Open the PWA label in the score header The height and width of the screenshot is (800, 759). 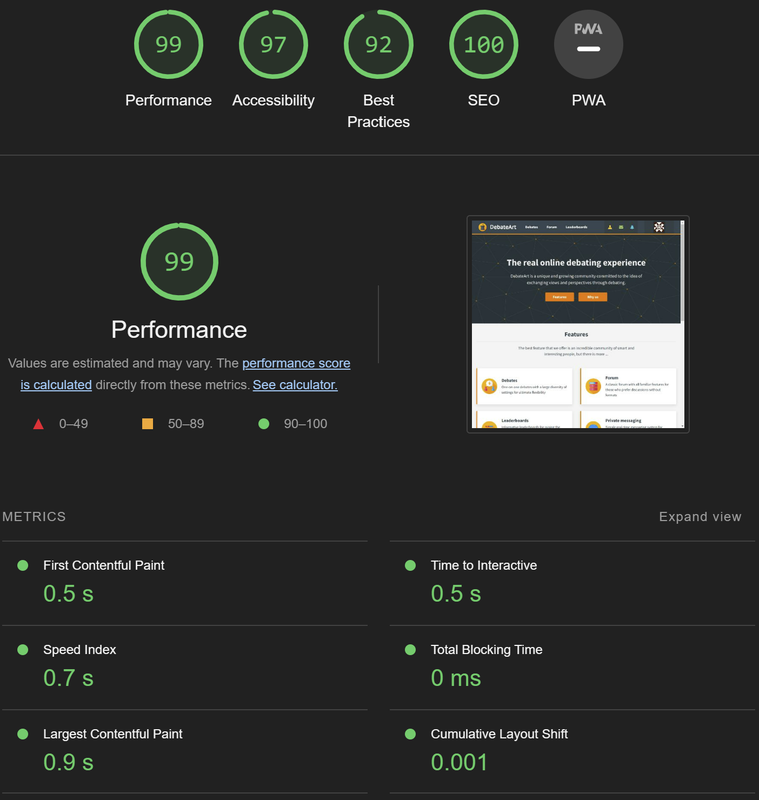pos(589,100)
